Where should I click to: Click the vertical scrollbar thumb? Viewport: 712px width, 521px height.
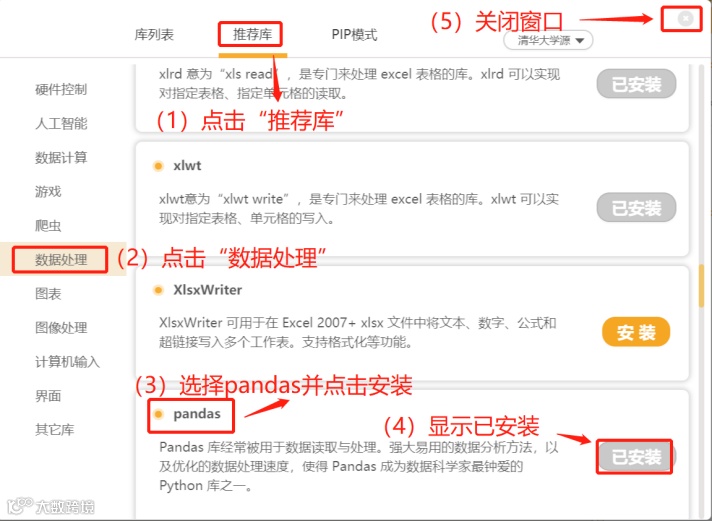point(702,287)
